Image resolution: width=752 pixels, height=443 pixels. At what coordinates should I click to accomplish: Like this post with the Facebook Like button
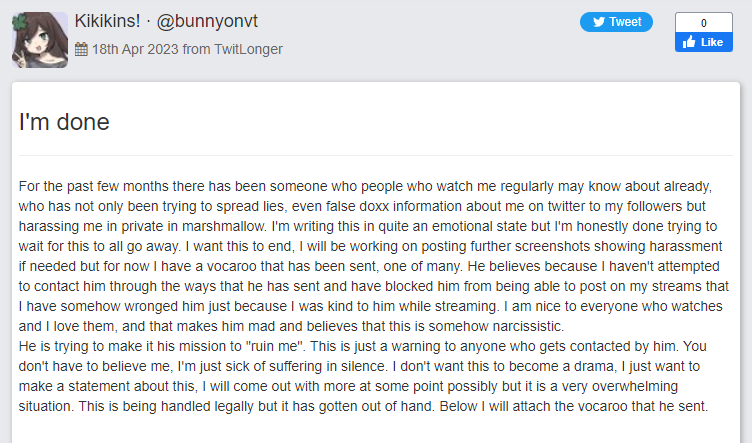click(704, 42)
